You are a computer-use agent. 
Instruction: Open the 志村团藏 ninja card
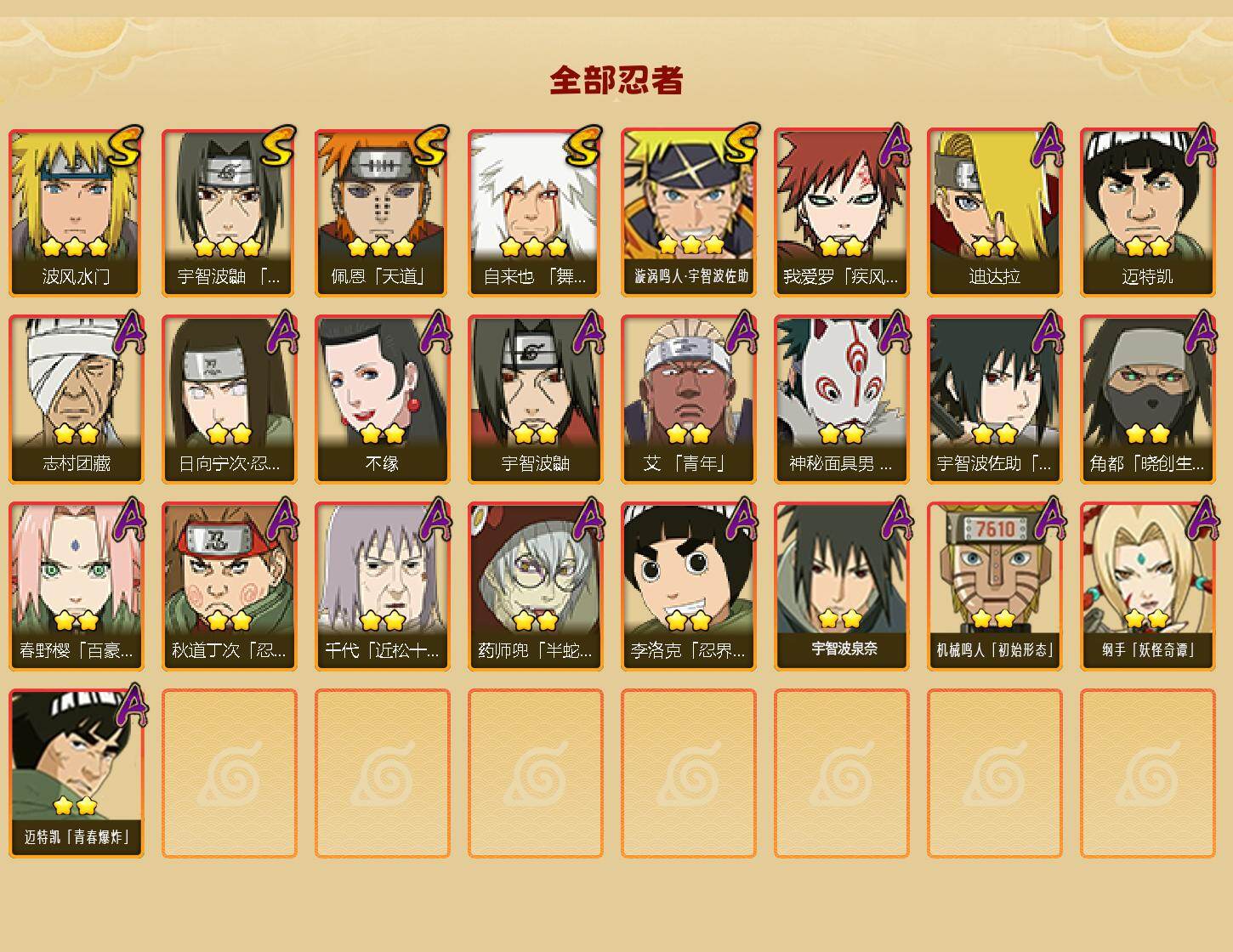[x=77, y=399]
